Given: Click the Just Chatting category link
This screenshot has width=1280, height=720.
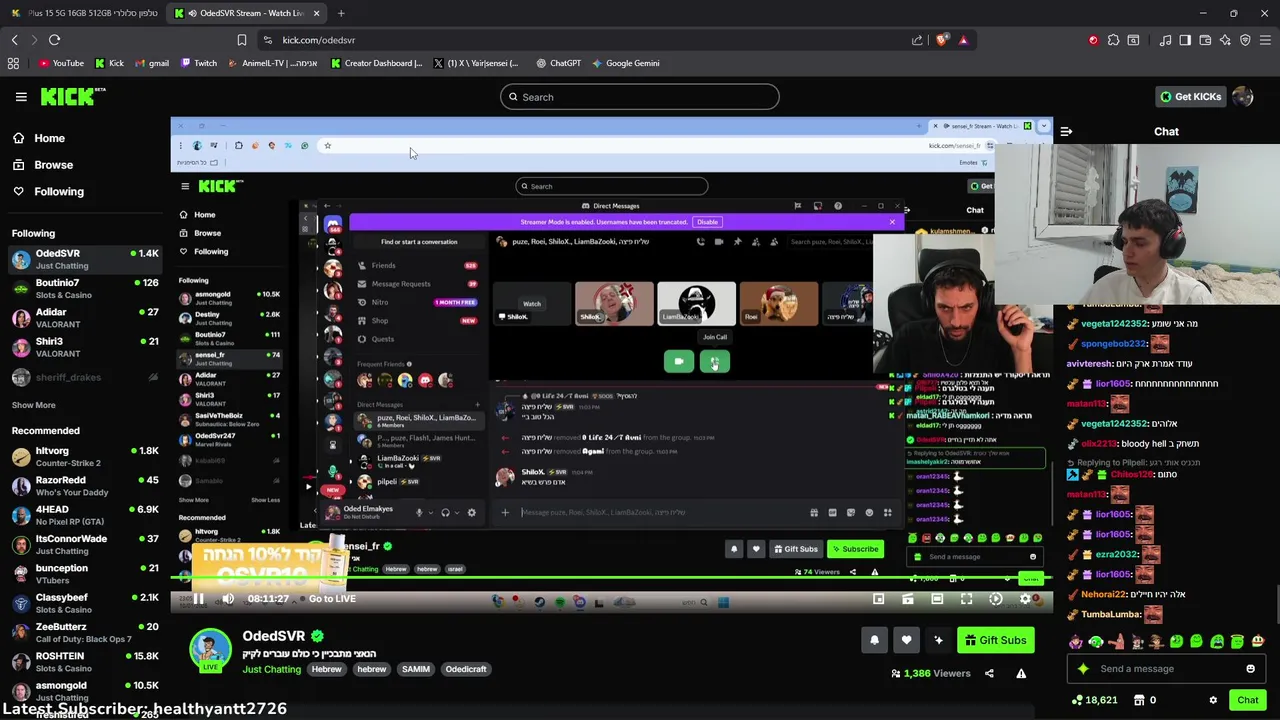Looking at the screenshot, I should 271,669.
